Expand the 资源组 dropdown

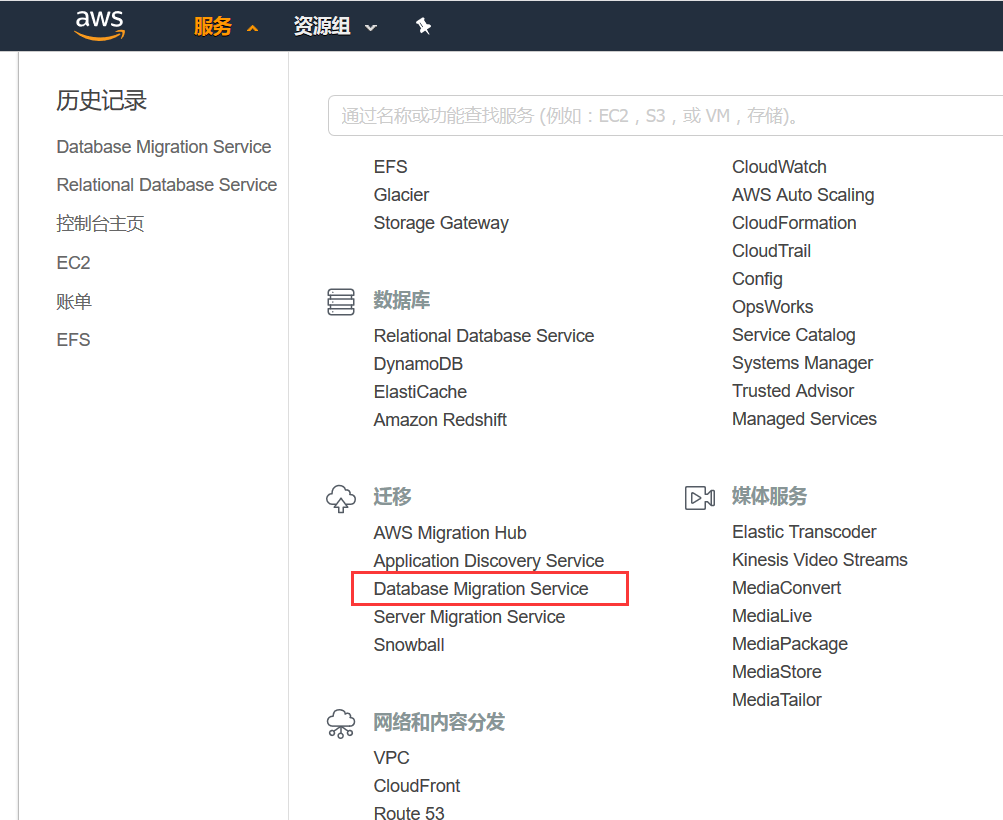pos(335,26)
